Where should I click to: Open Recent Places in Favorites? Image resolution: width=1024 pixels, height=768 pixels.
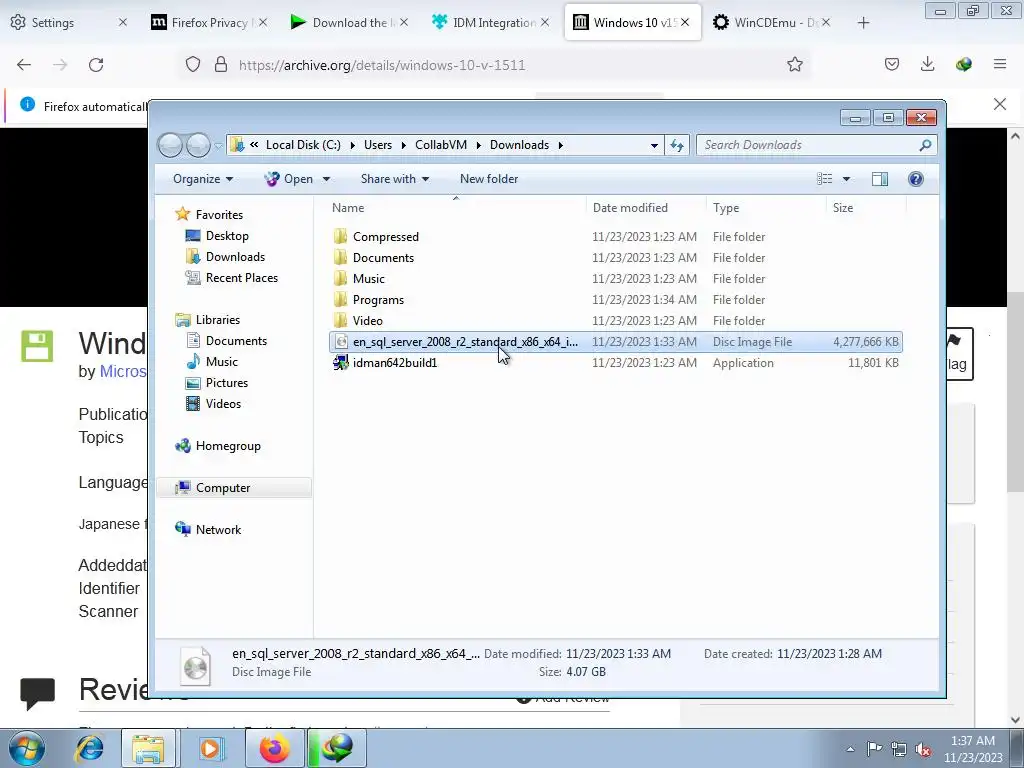tap(242, 278)
